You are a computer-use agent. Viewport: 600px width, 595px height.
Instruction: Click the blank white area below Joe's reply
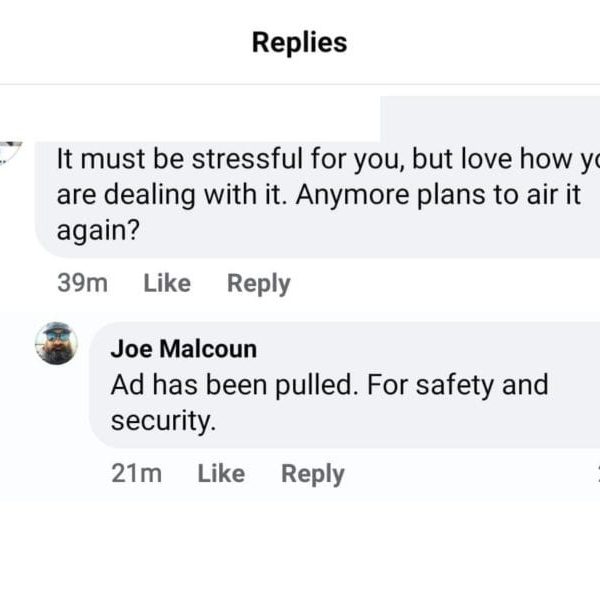click(300, 545)
